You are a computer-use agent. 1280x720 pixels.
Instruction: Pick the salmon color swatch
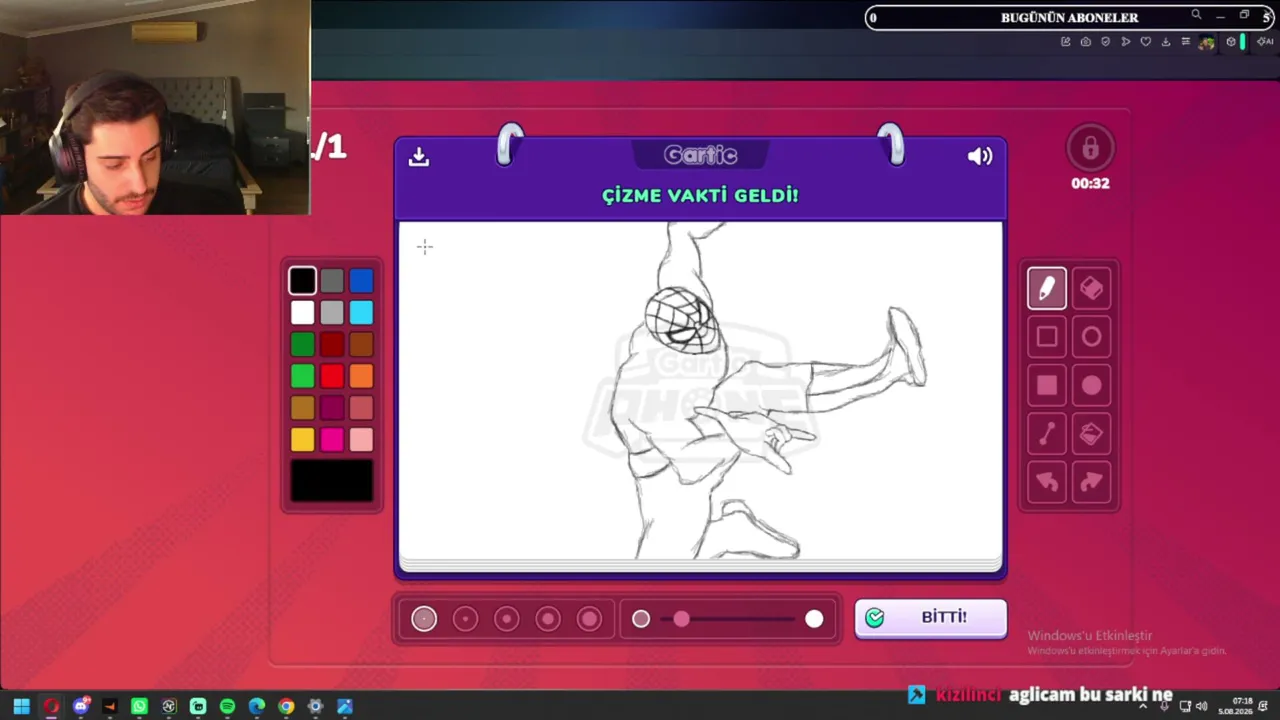pos(361,408)
